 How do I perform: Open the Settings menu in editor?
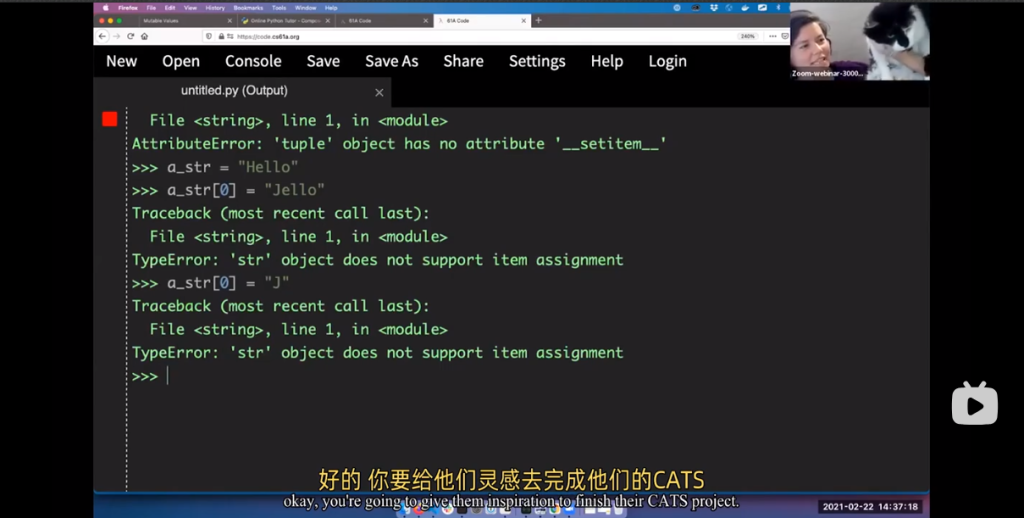tap(537, 61)
